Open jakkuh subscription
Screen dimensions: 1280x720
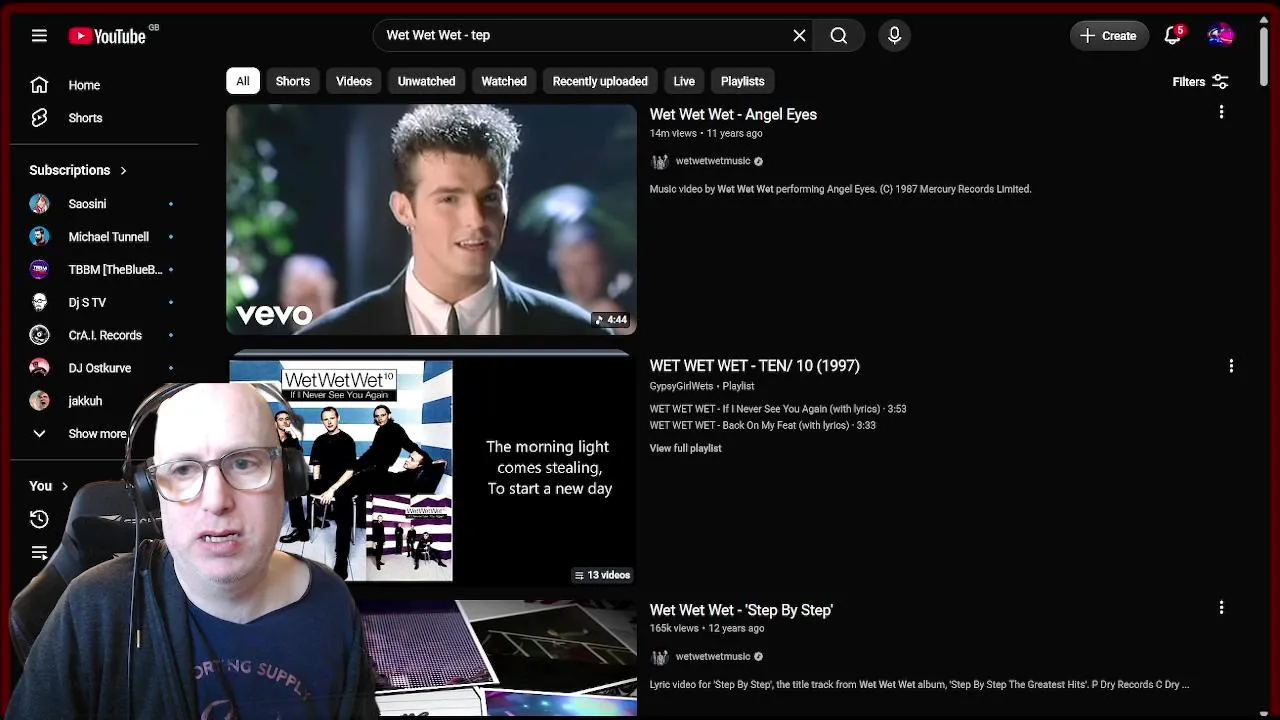click(x=85, y=401)
